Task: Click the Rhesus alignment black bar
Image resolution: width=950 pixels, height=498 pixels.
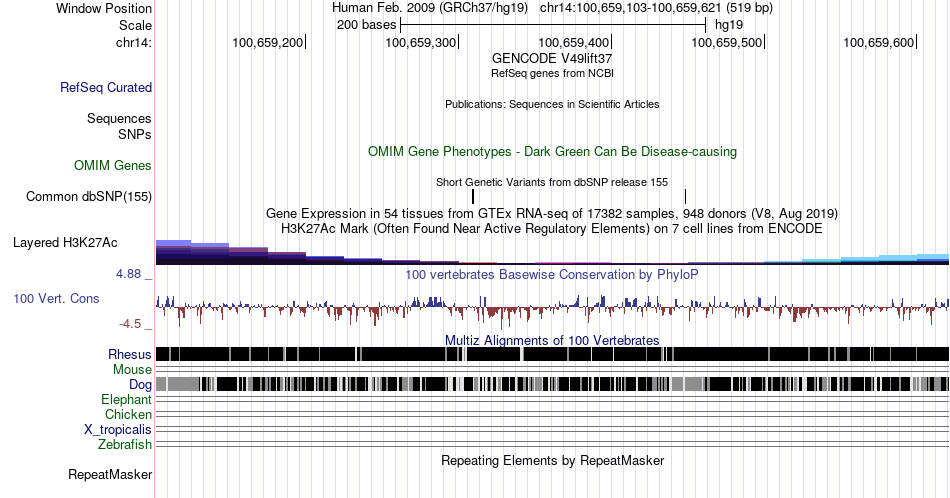Action: point(552,354)
